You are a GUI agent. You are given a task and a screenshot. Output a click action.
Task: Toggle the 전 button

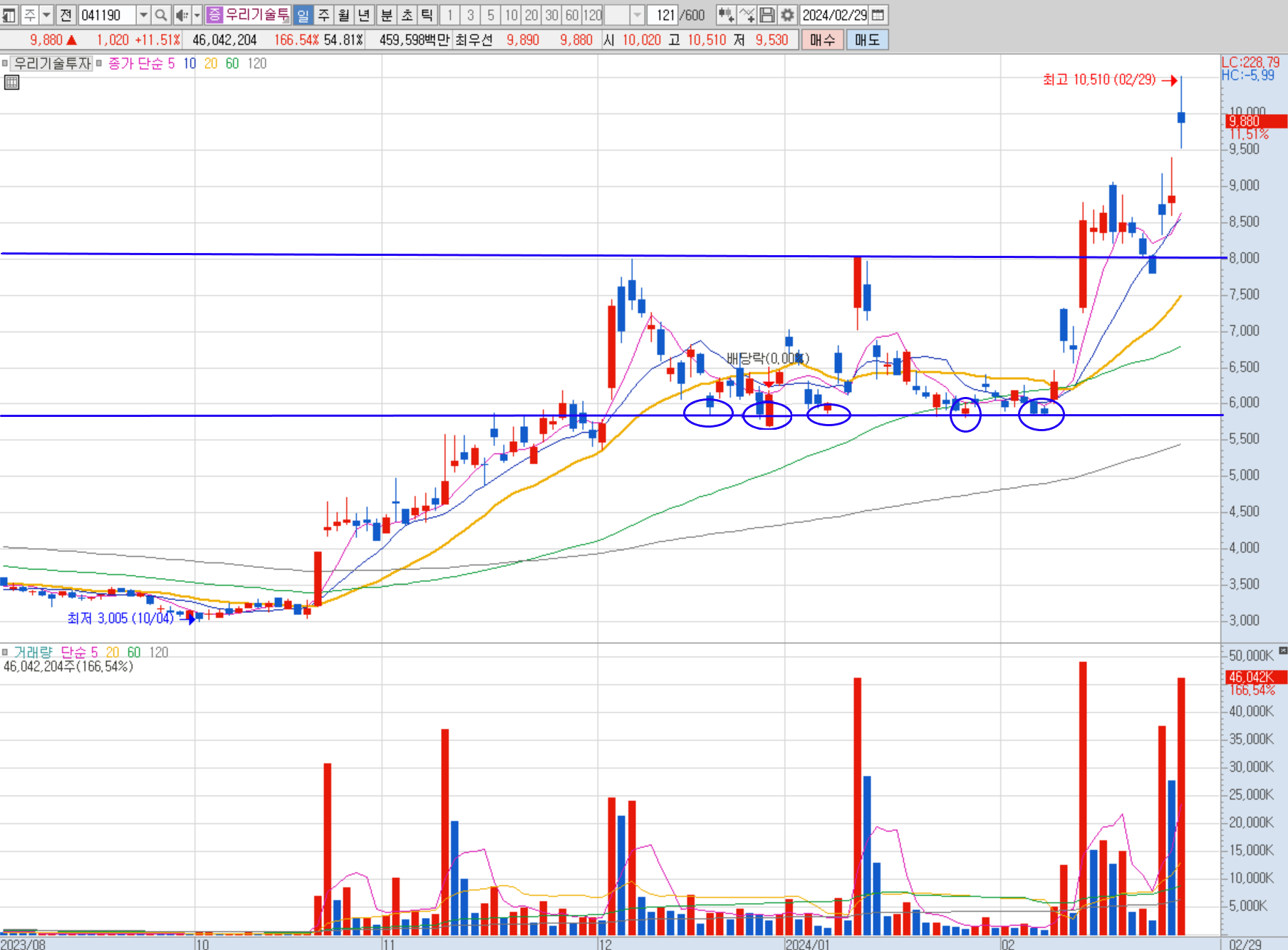point(66,15)
